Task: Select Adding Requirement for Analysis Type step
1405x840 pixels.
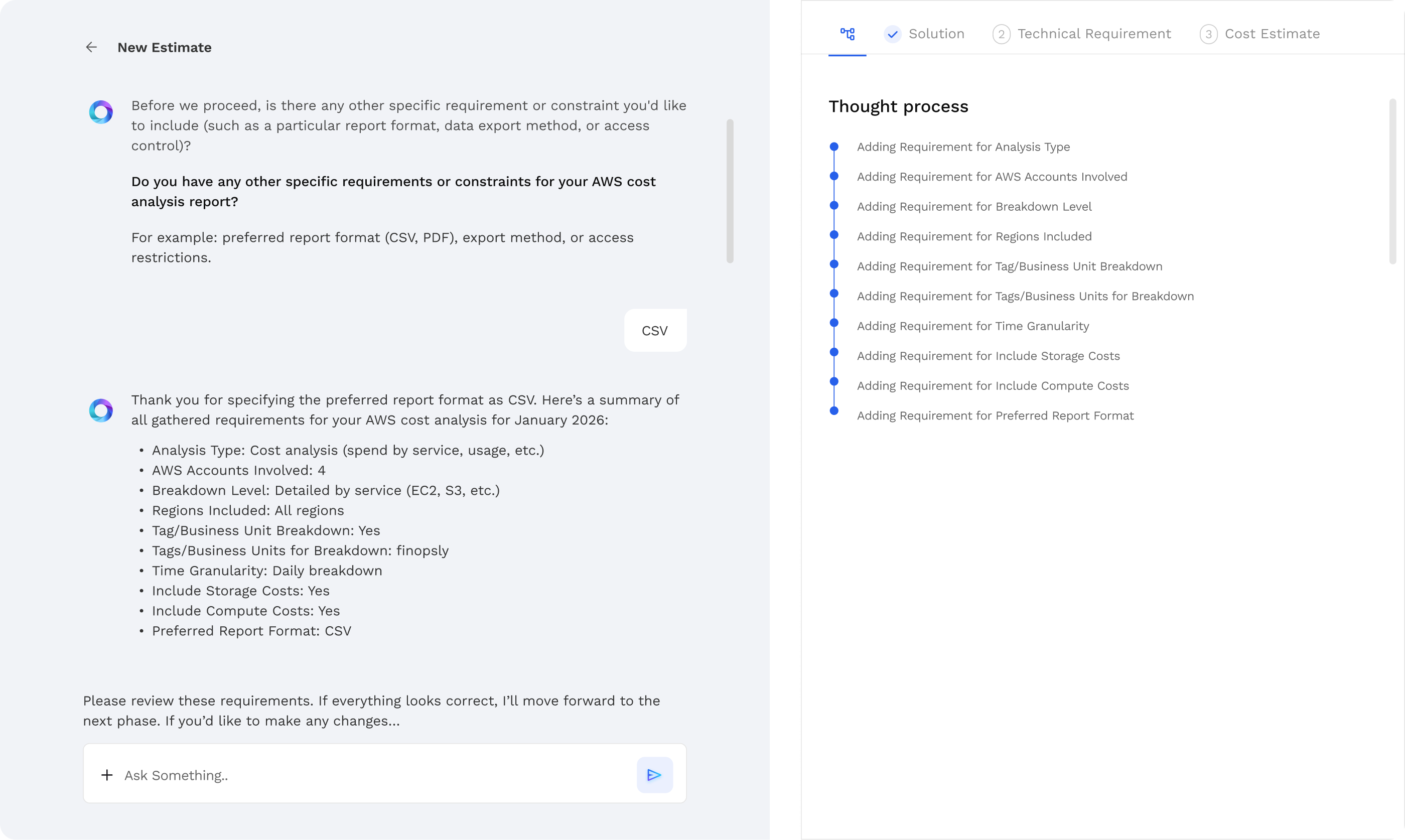Action: tap(963, 147)
